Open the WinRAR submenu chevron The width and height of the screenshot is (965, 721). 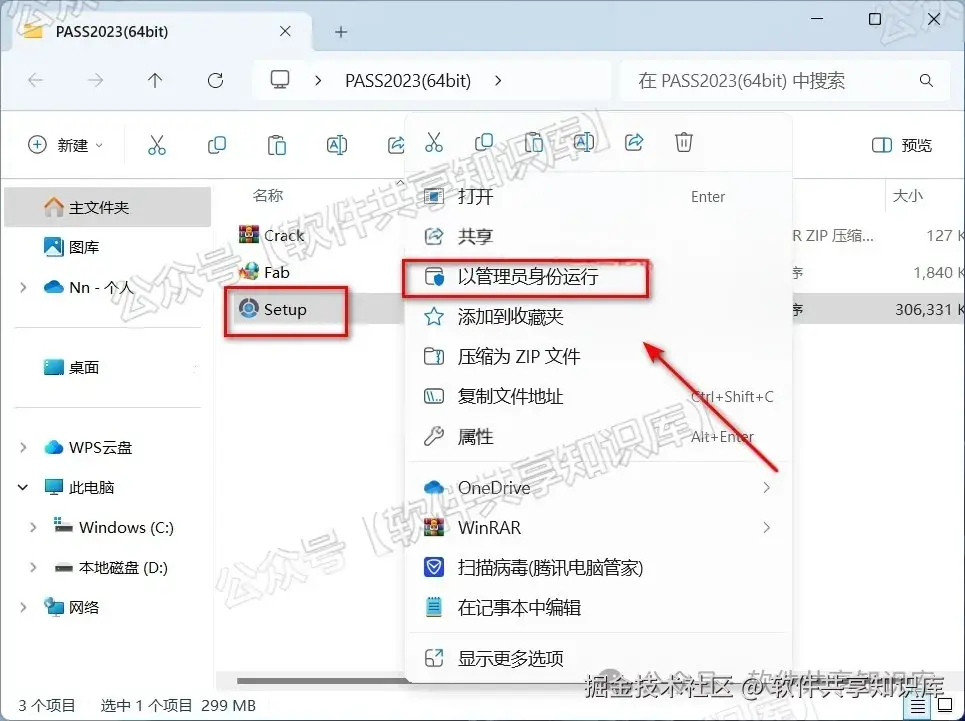768,527
